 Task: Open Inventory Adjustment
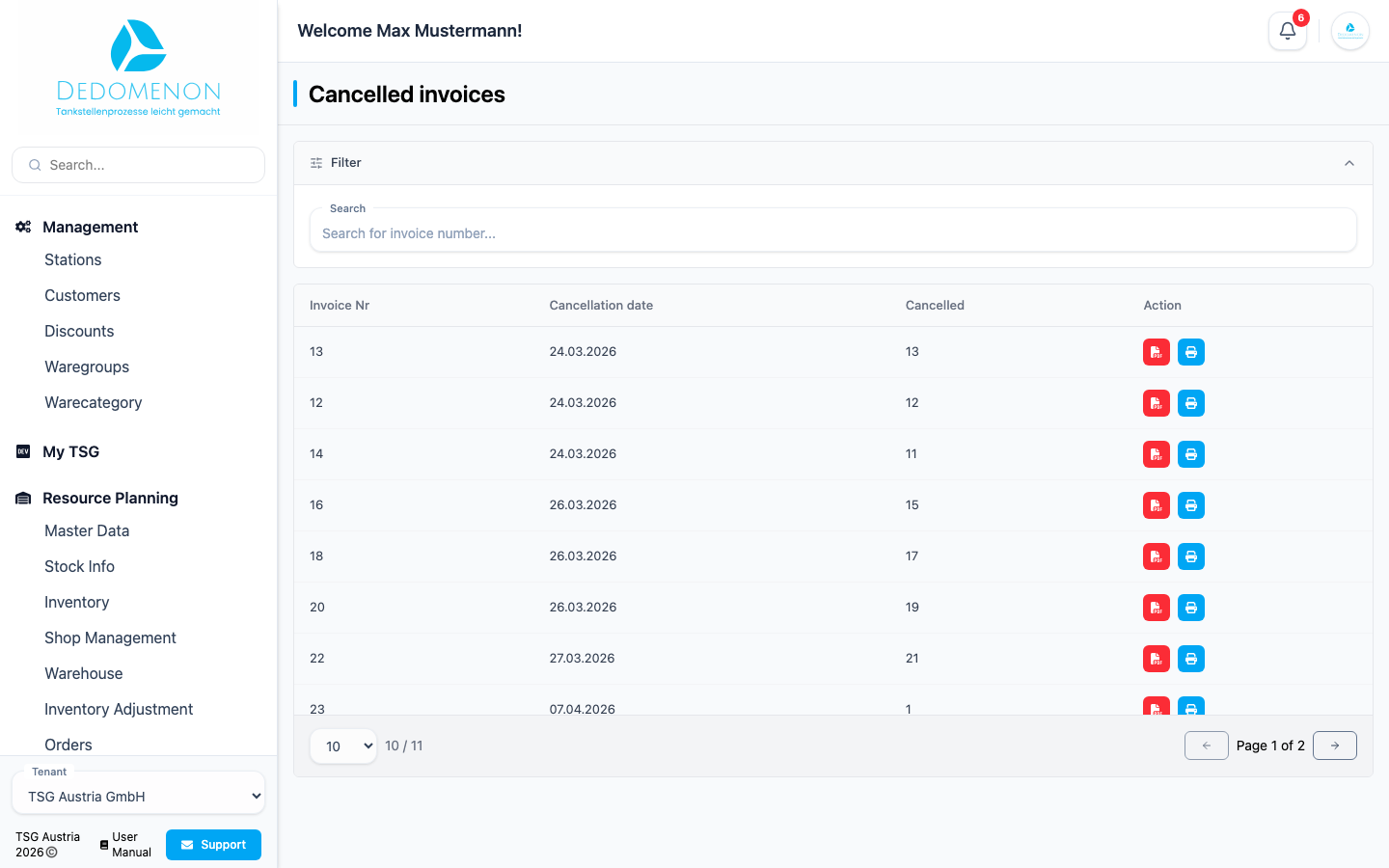pyautogui.click(x=119, y=709)
